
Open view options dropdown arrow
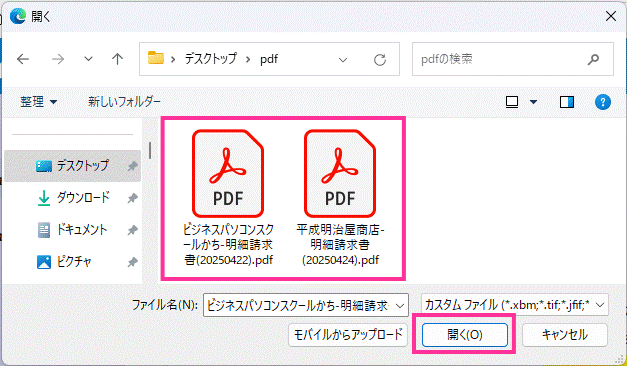[x=533, y=102]
